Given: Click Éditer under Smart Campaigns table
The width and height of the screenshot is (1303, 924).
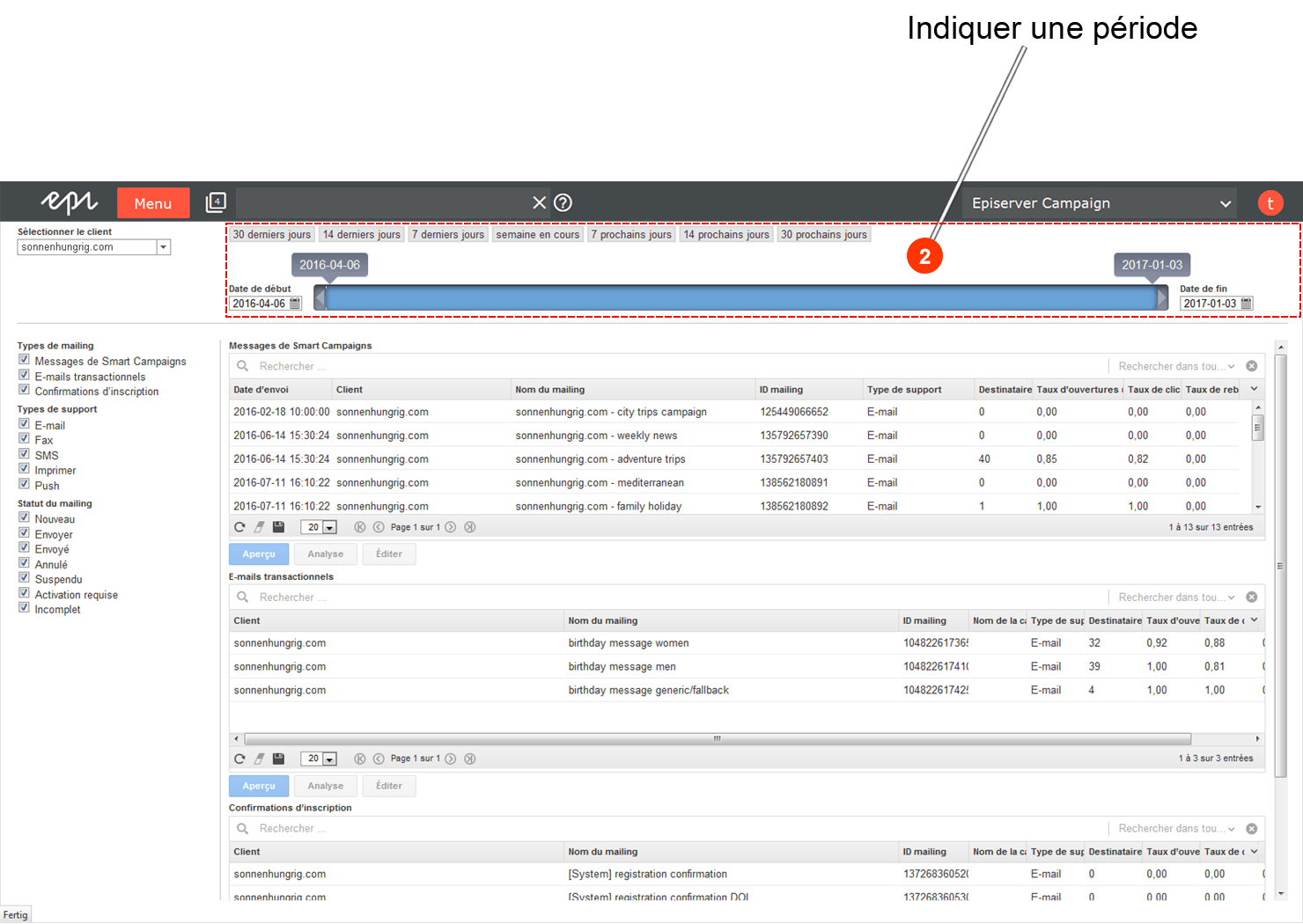Looking at the screenshot, I should click(x=389, y=554).
